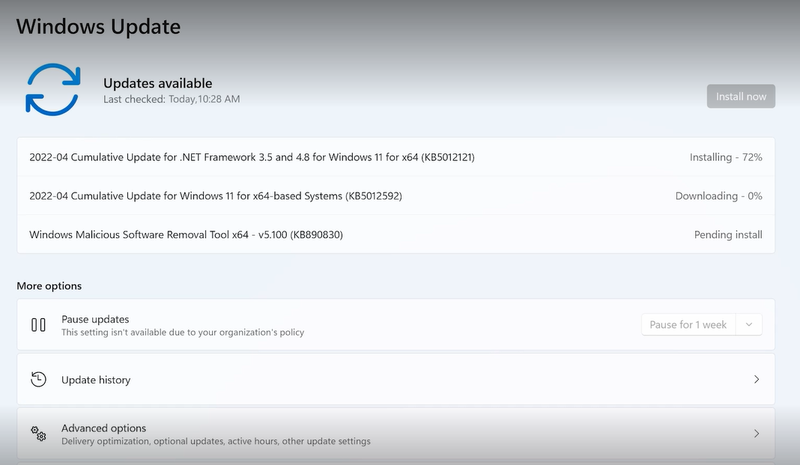Open Advanced options chevron arrow
The image size is (800, 465).
[x=757, y=434]
